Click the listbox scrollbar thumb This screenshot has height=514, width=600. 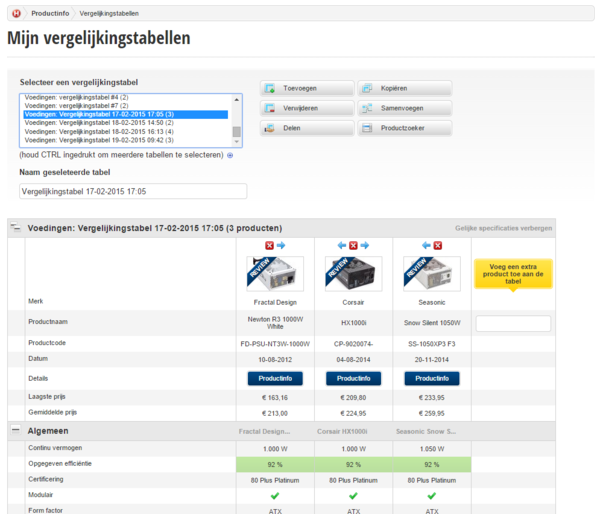[236, 131]
